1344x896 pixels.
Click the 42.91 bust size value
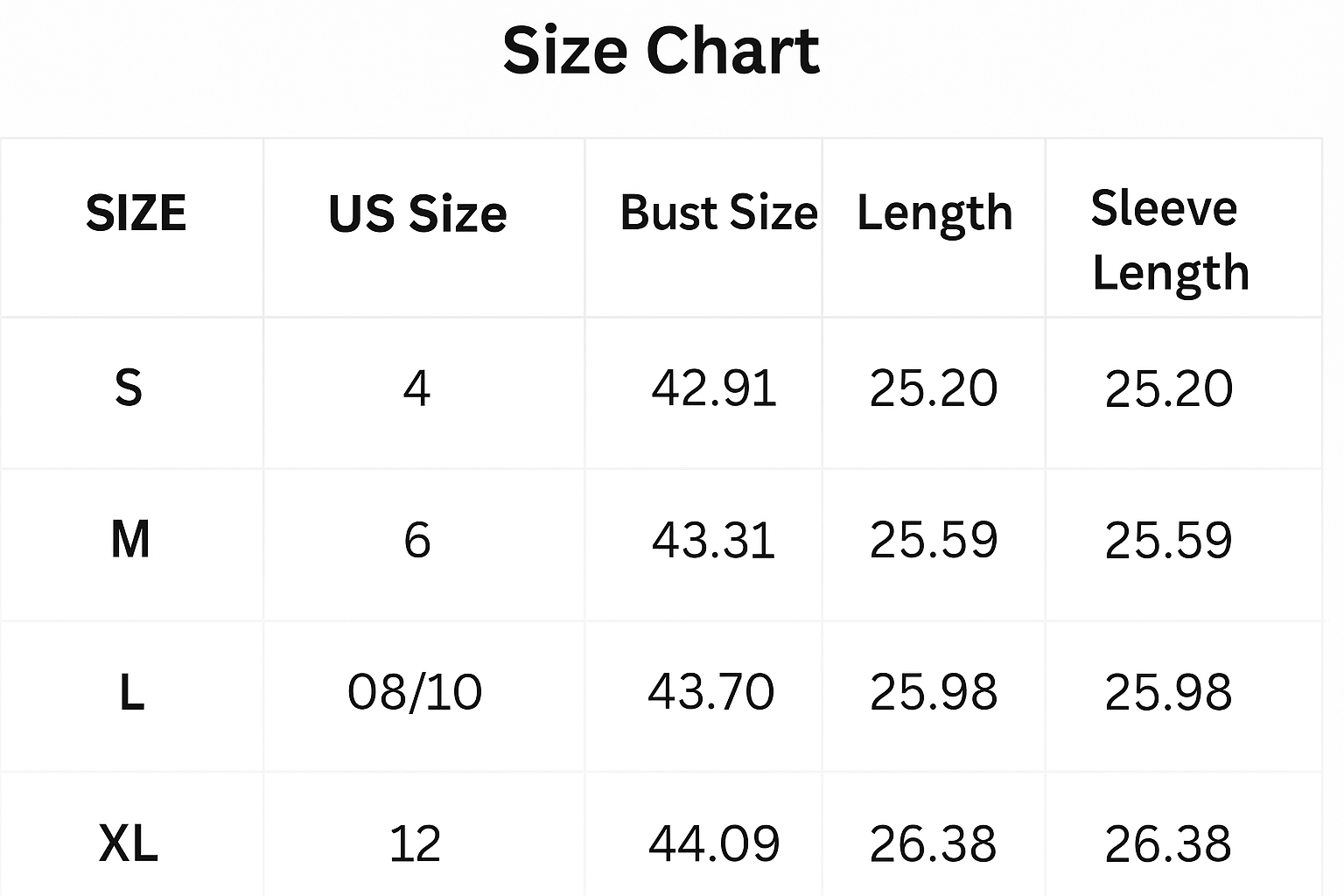click(x=714, y=388)
